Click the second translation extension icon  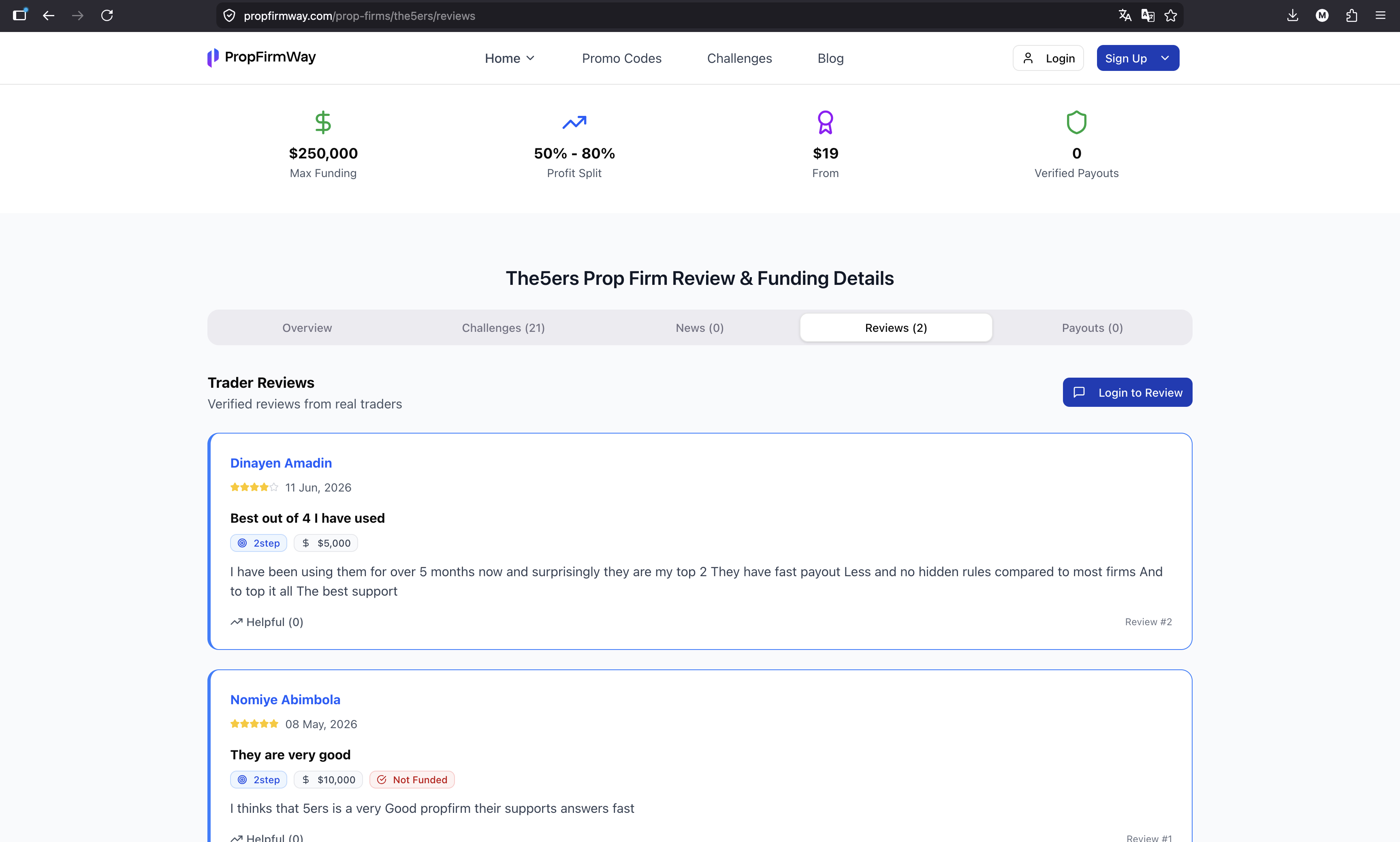coord(1148,15)
